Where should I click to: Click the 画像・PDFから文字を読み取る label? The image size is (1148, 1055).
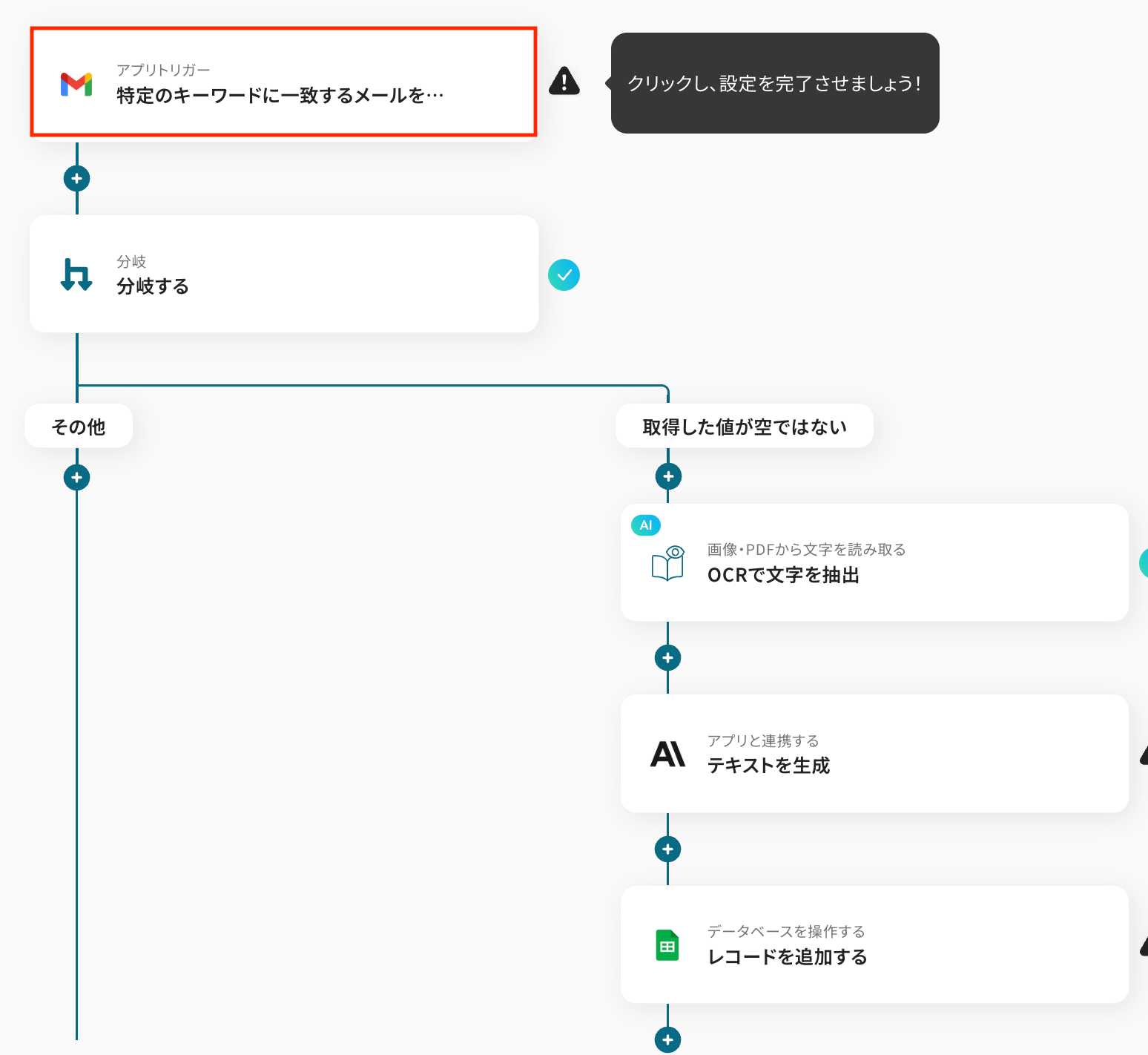[x=807, y=550]
